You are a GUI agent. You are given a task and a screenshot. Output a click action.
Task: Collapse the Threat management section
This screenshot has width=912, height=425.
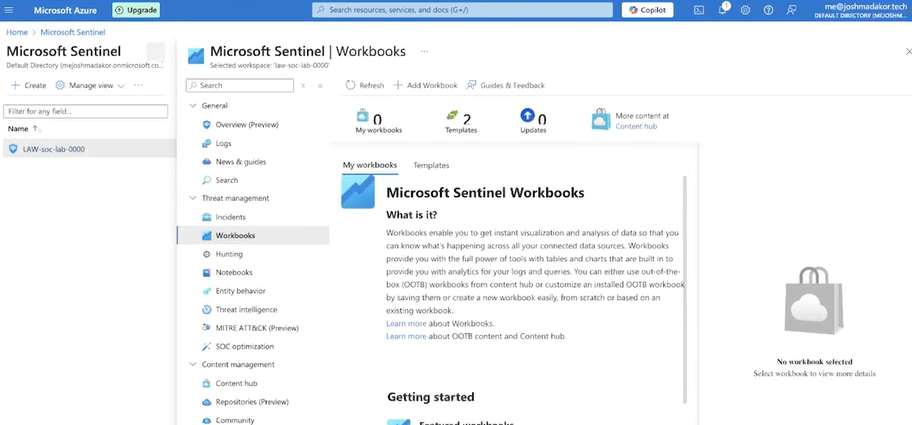(x=192, y=198)
